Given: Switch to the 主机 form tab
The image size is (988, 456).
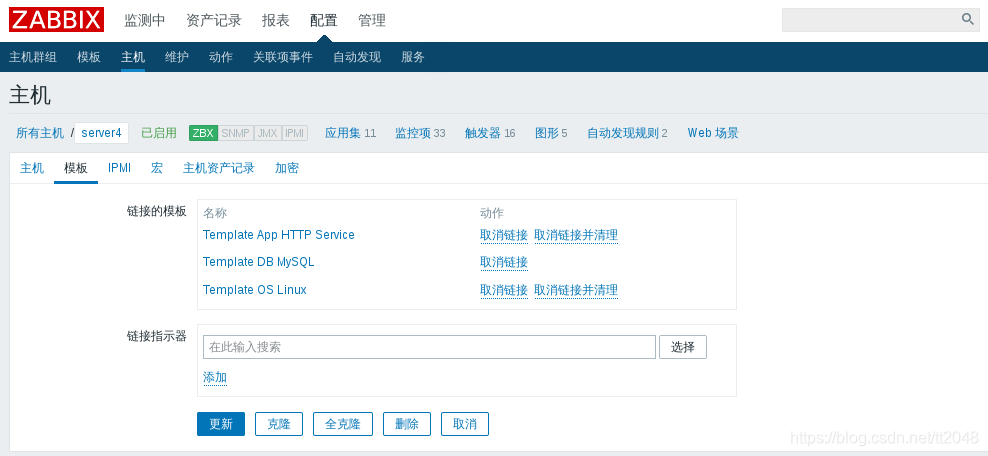Looking at the screenshot, I should (x=32, y=168).
